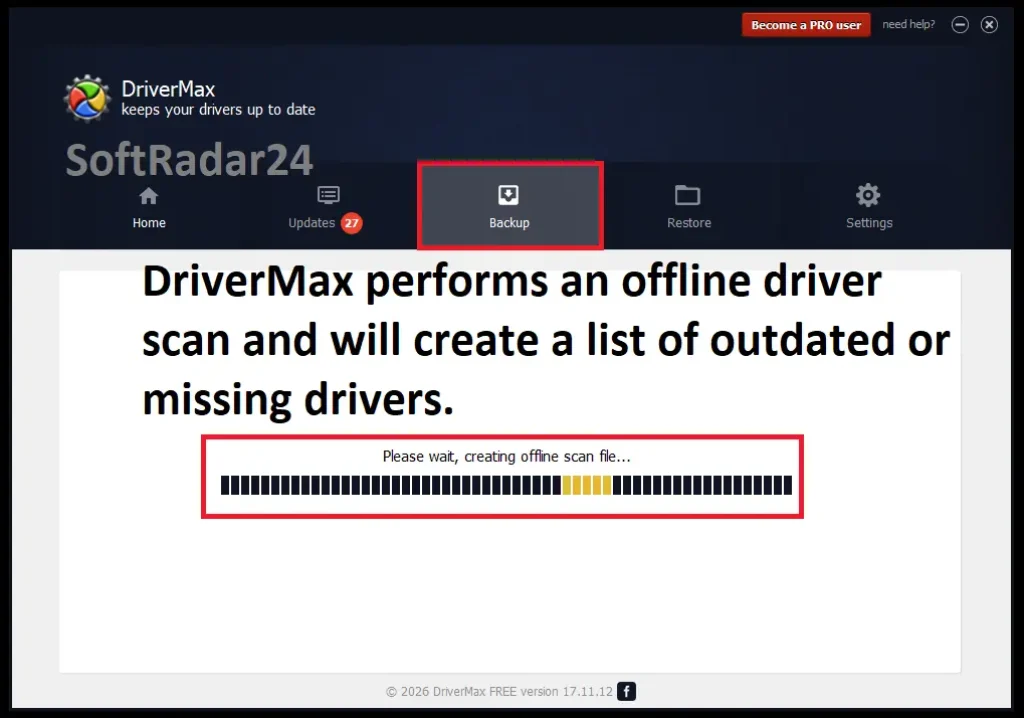Open the Updates list icon

coord(328,195)
